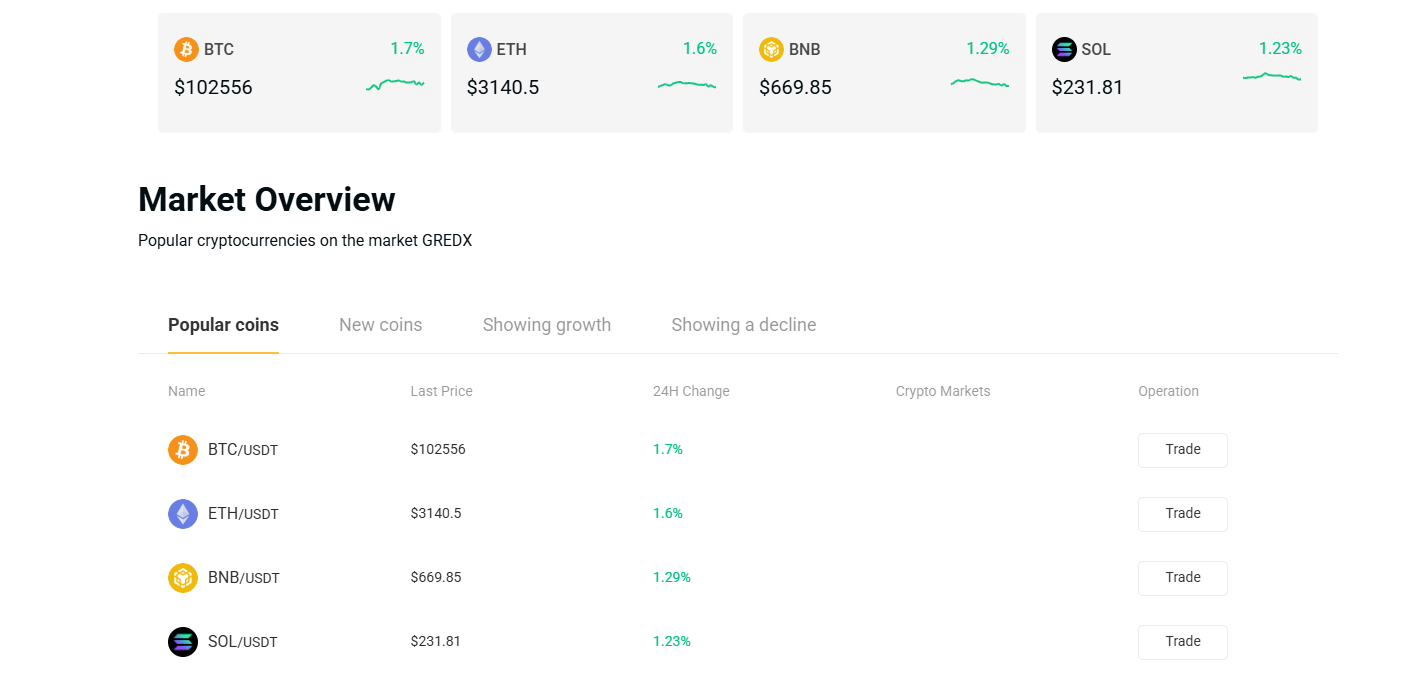The image size is (1406, 674).
Task: Open the BTC sparkline chart in top card
Action: click(395, 85)
